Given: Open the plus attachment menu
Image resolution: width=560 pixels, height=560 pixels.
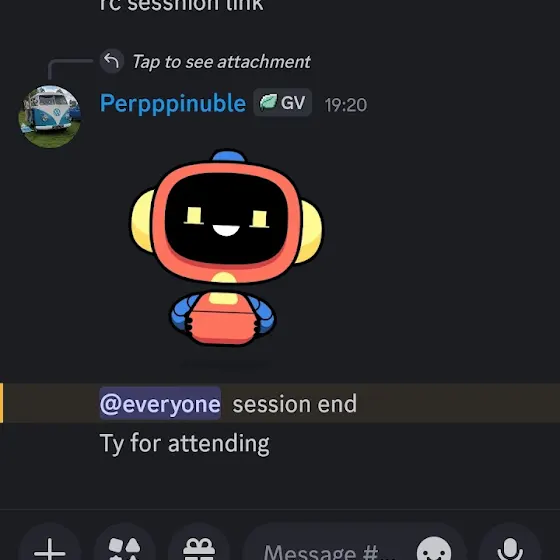Looking at the screenshot, I should coord(50,546).
